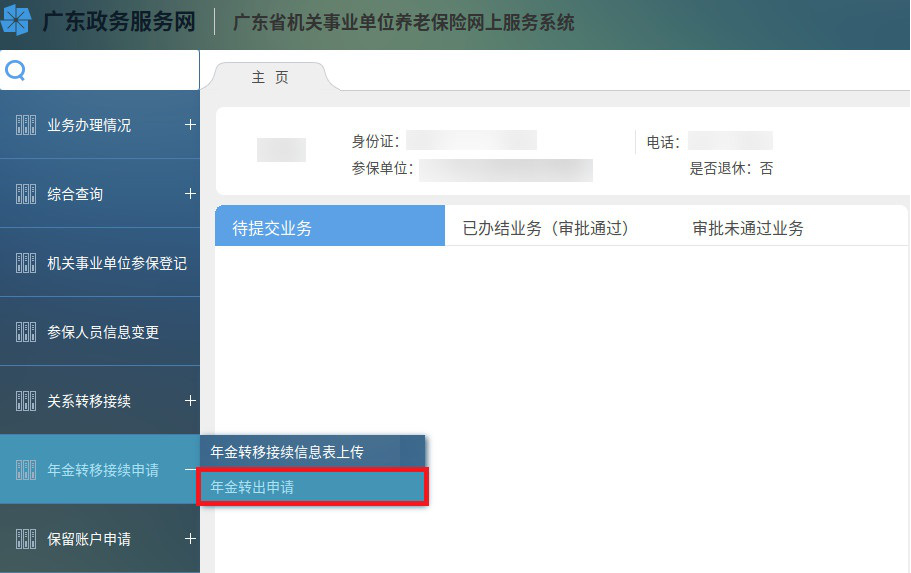The height and width of the screenshot is (573, 911).
Task: Click the search magnifier icon
Action: [15, 71]
